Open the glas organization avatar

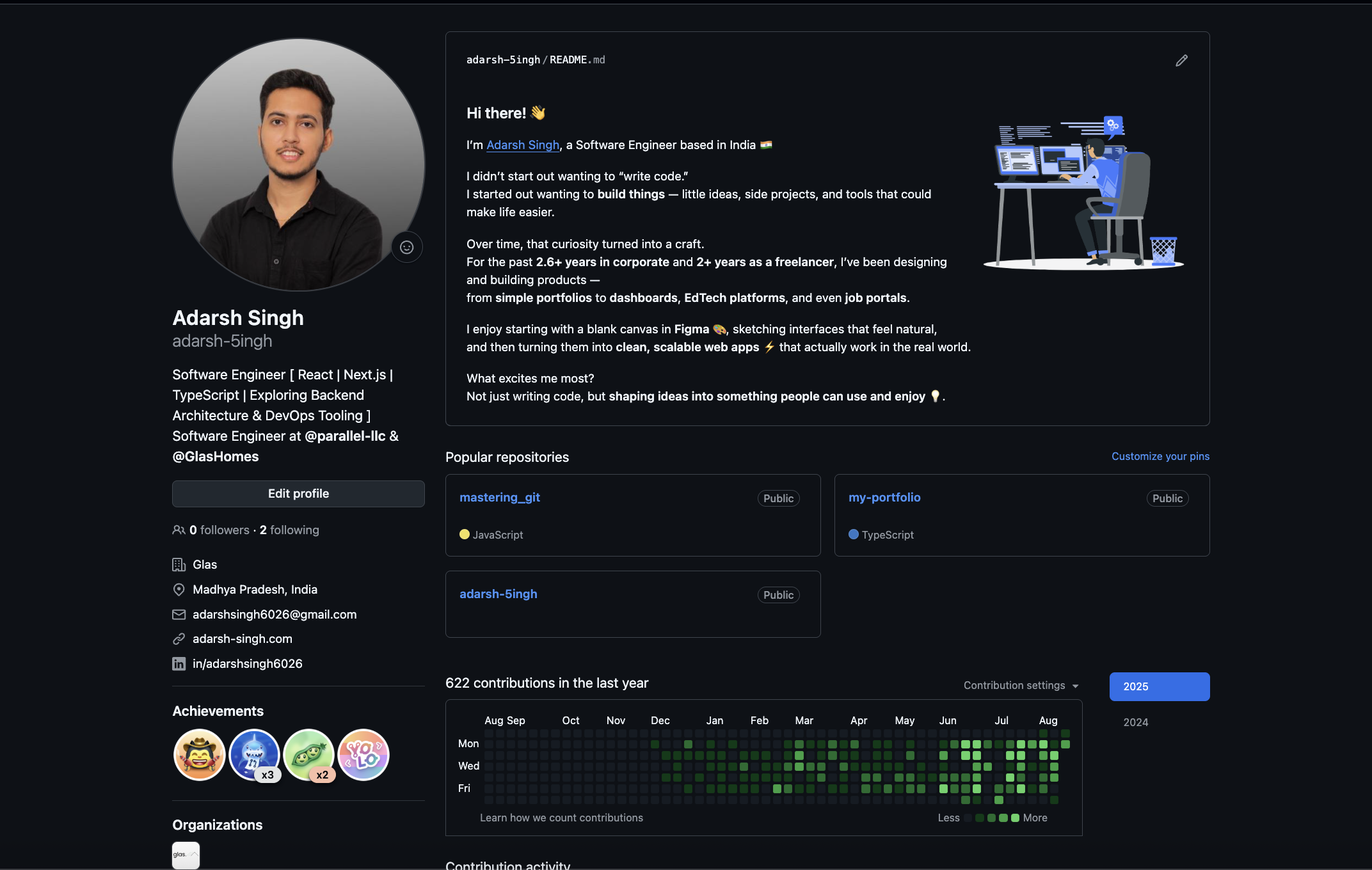pos(186,855)
